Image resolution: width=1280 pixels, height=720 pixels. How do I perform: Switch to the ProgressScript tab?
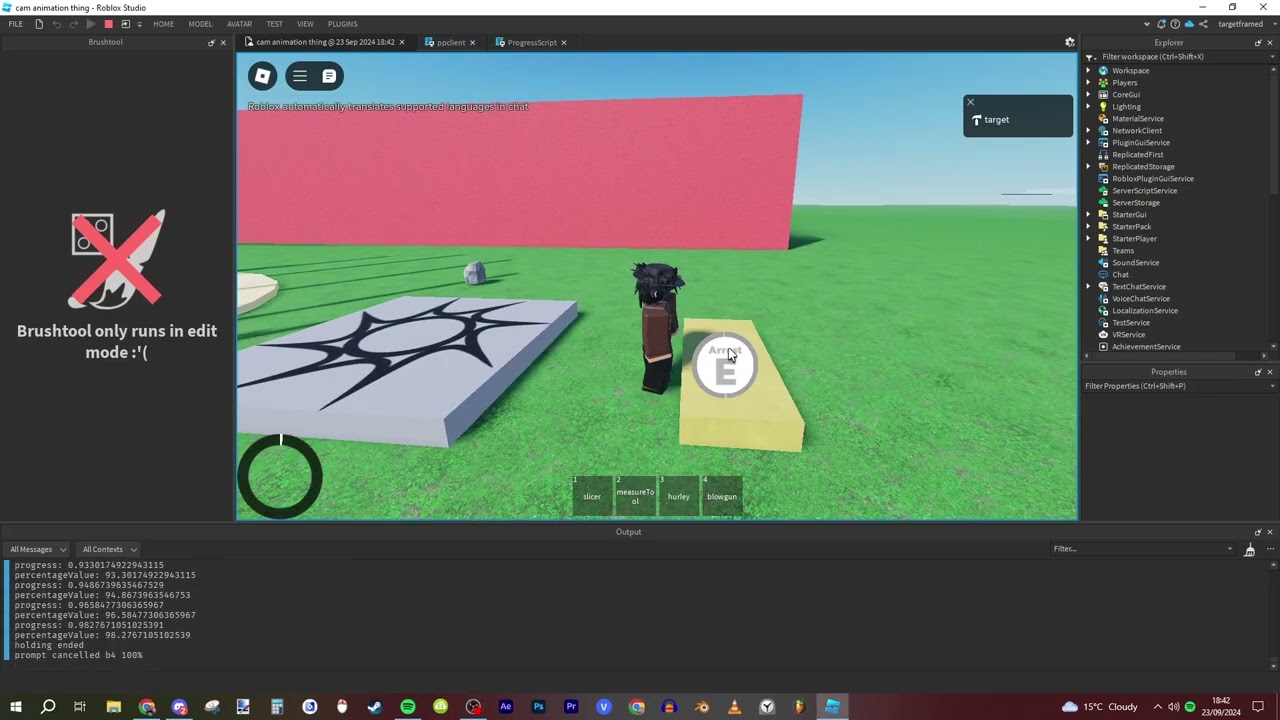[531, 42]
